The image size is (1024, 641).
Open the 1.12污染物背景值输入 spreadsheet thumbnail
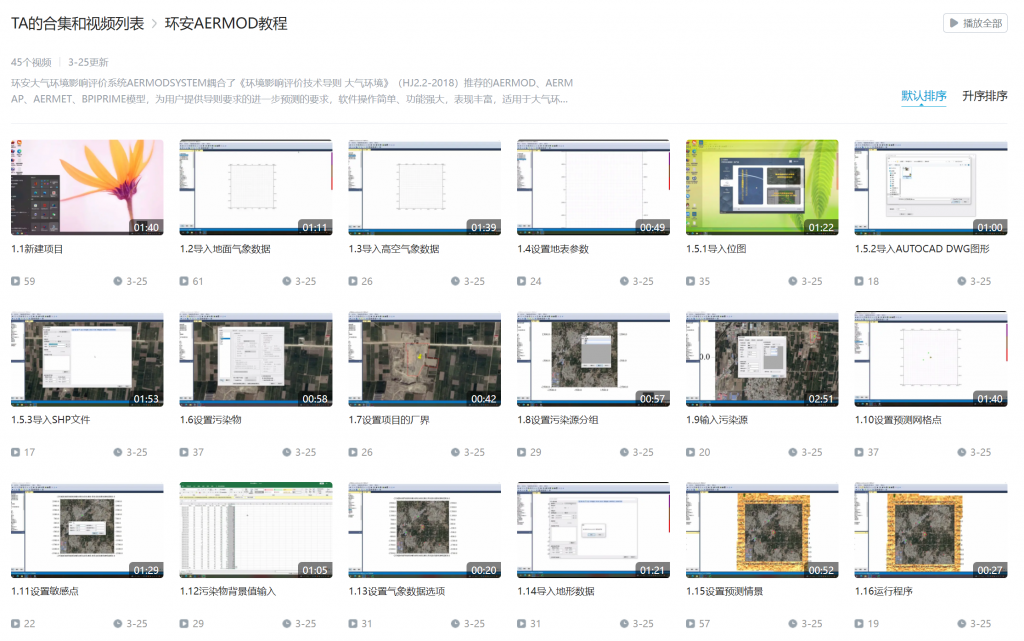[255, 530]
